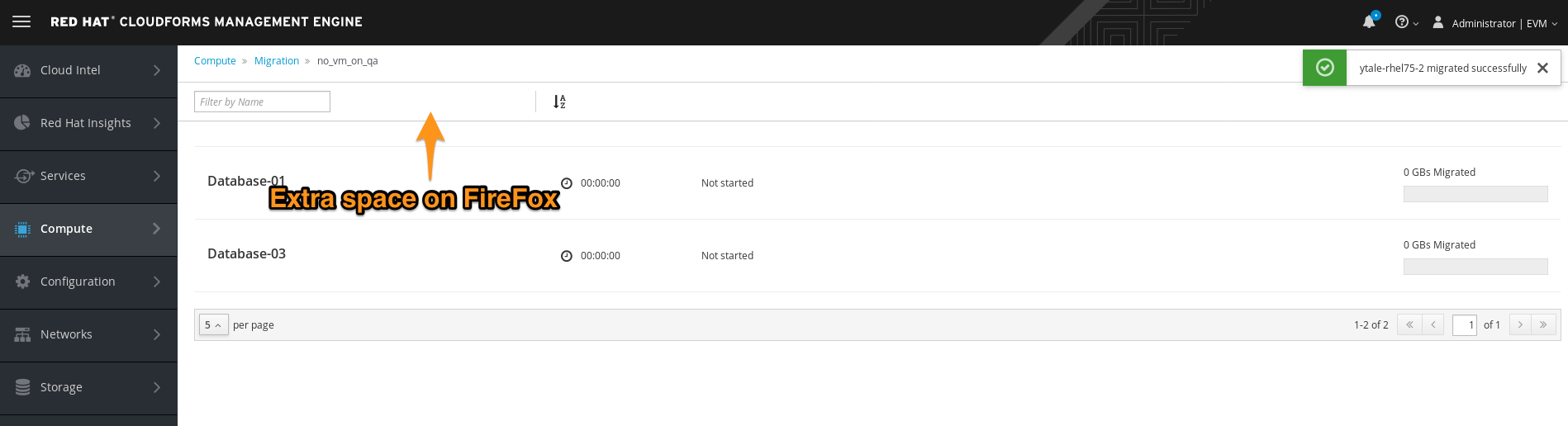Open the Networks menu item
This screenshot has height=426, width=1568.
[88, 335]
